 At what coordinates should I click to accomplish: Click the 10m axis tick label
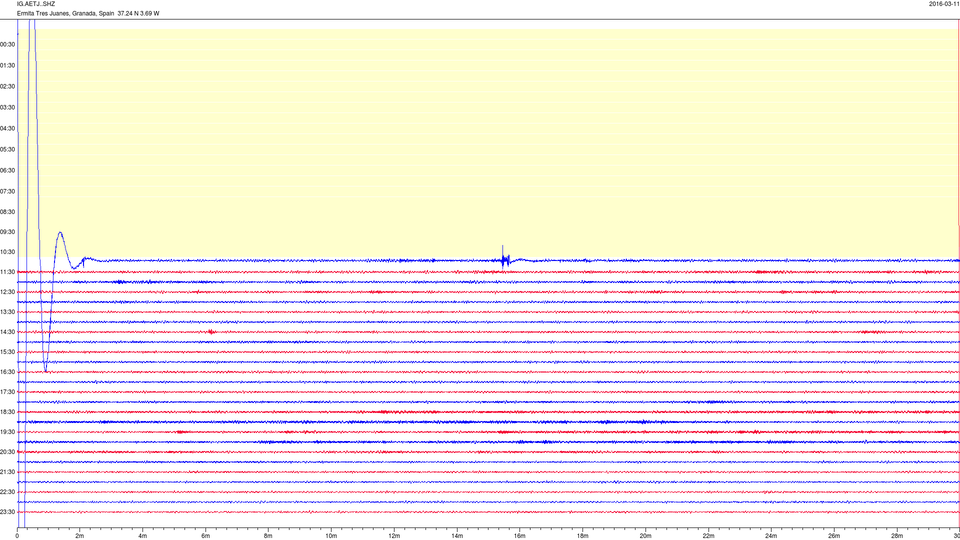click(331, 536)
